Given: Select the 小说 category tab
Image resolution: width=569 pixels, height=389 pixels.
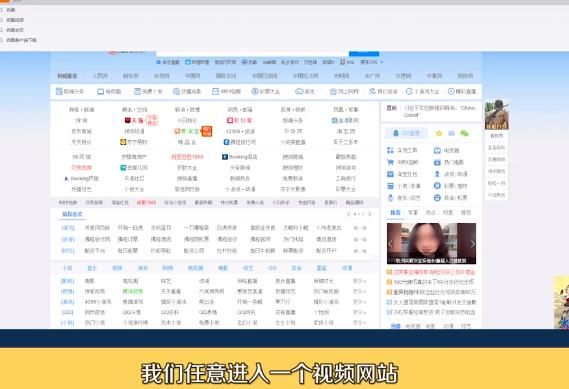Looking at the screenshot, I should click(x=67, y=268).
